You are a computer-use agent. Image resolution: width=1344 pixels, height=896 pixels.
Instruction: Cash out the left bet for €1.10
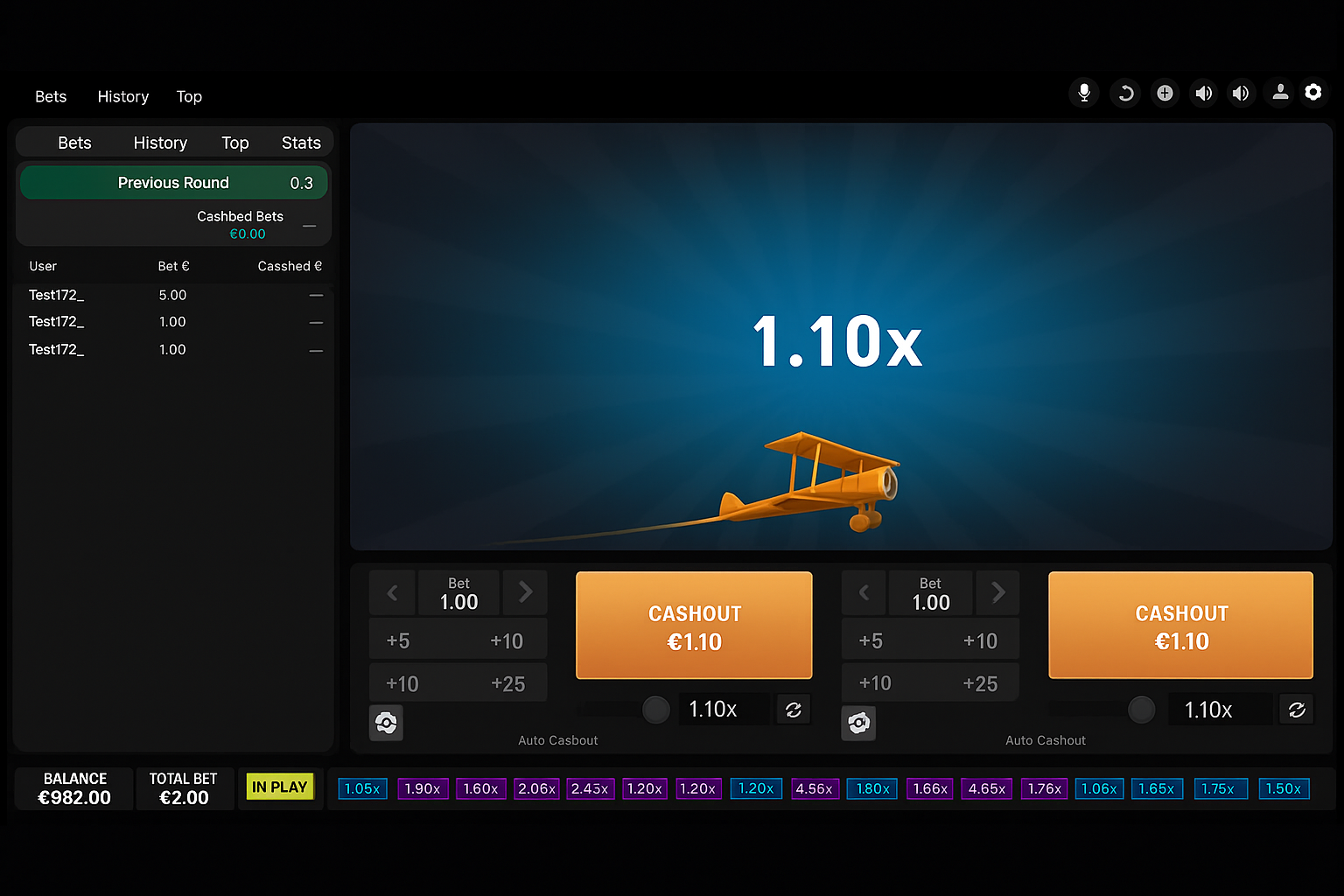coord(694,626)
